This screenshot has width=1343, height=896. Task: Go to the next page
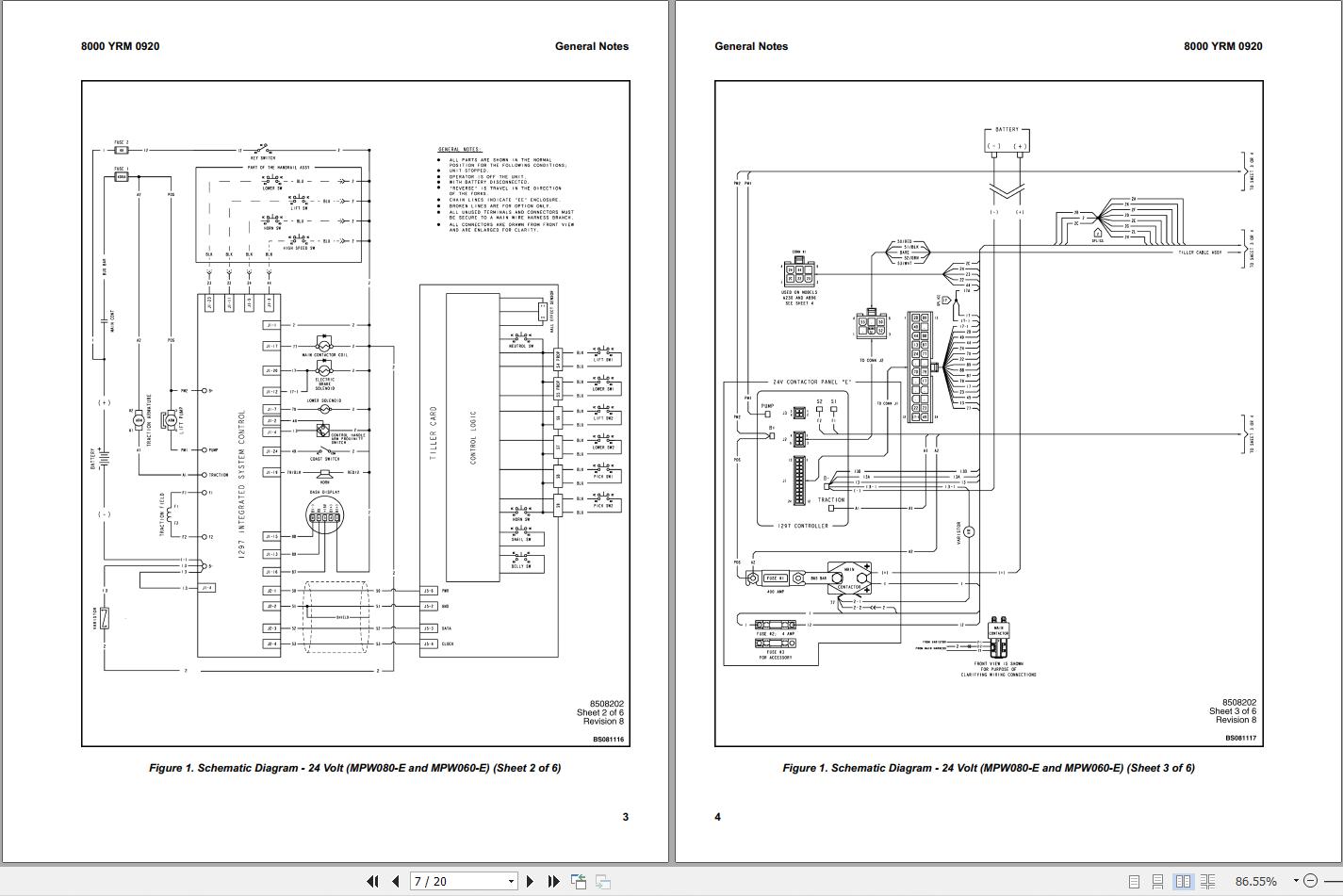tap(530, 881)
